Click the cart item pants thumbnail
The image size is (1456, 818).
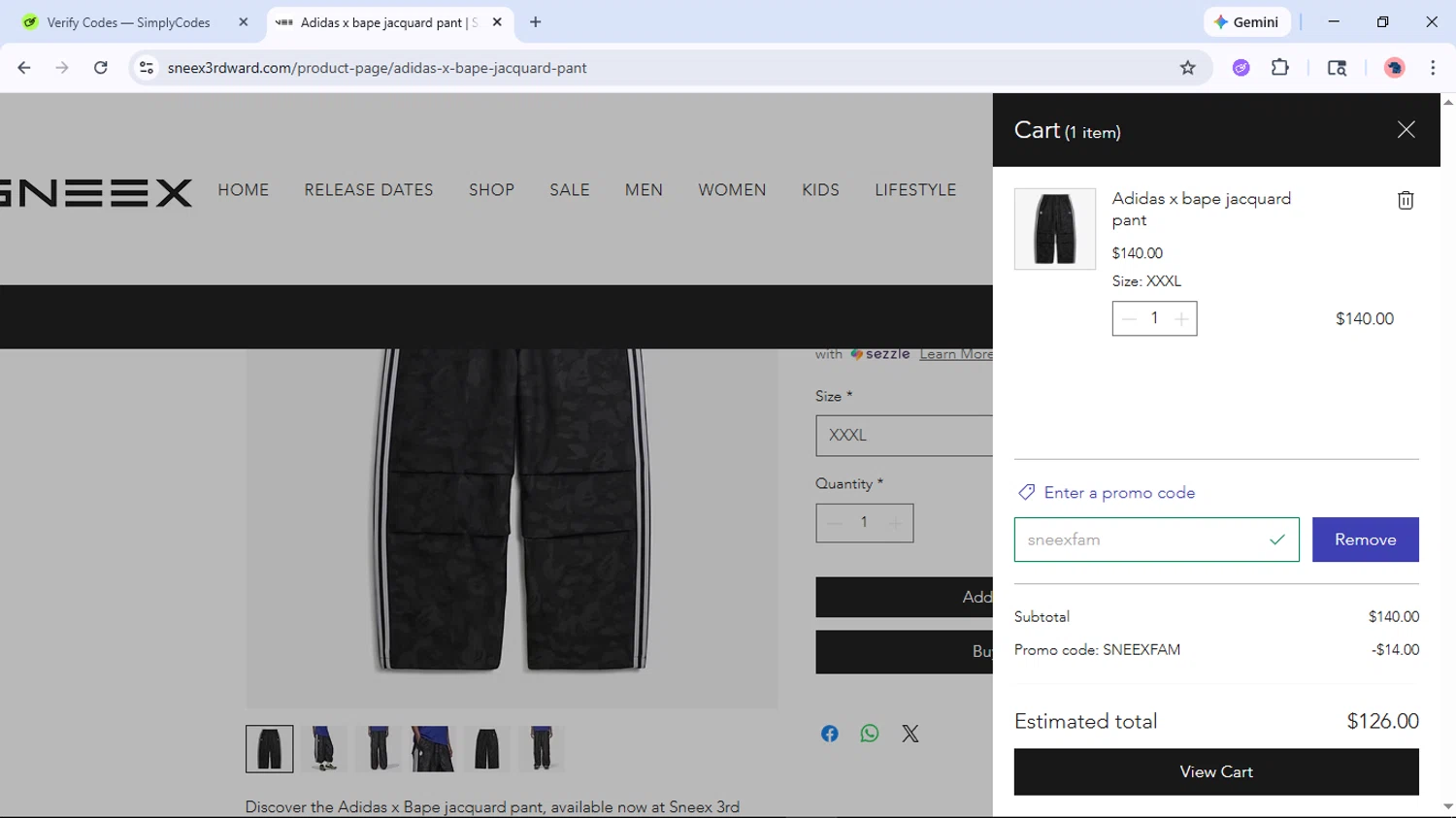(x=1055, y=229)
